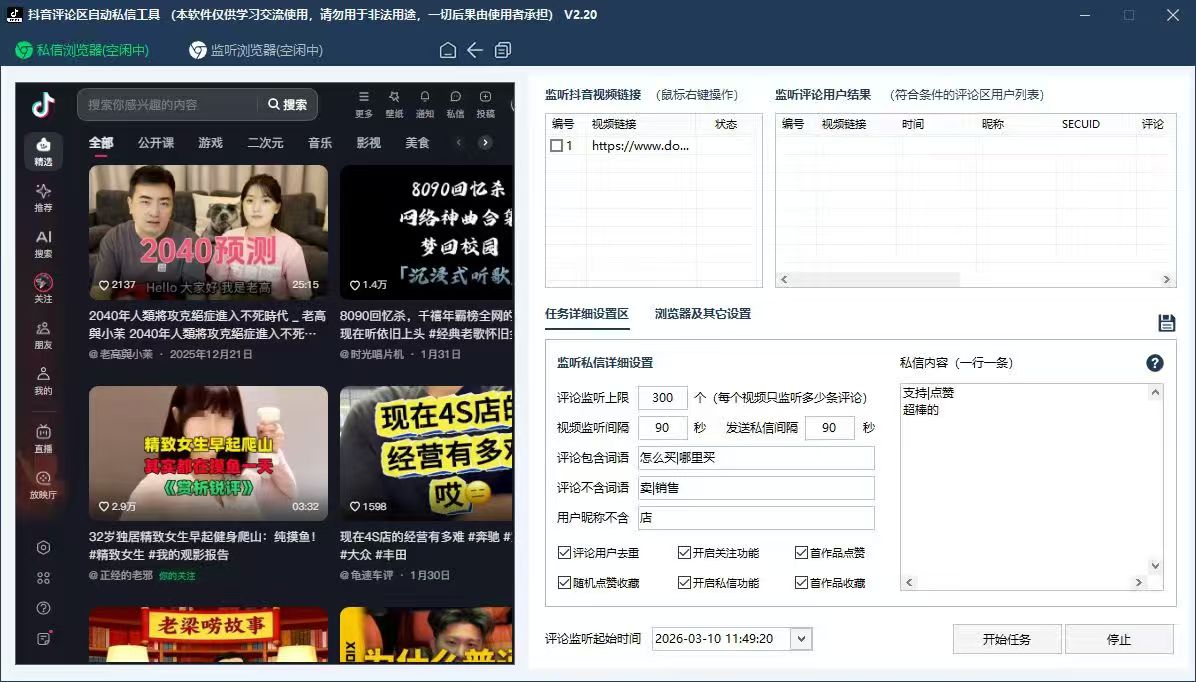Screen dimensions: 1196x682
Task: Click the 壁纸 wallpaper icon
Action: pos(394,105)
